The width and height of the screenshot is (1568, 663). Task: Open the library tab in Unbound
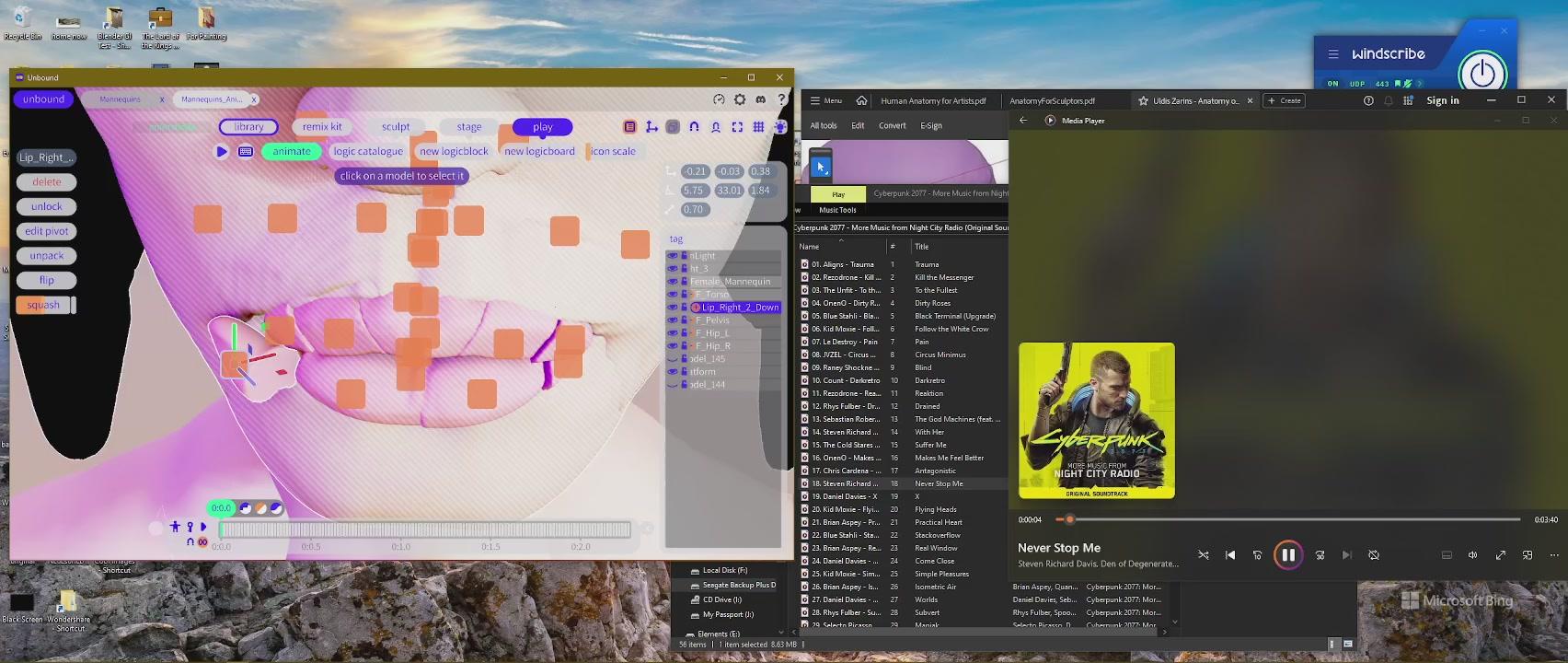tap(248, 127)
